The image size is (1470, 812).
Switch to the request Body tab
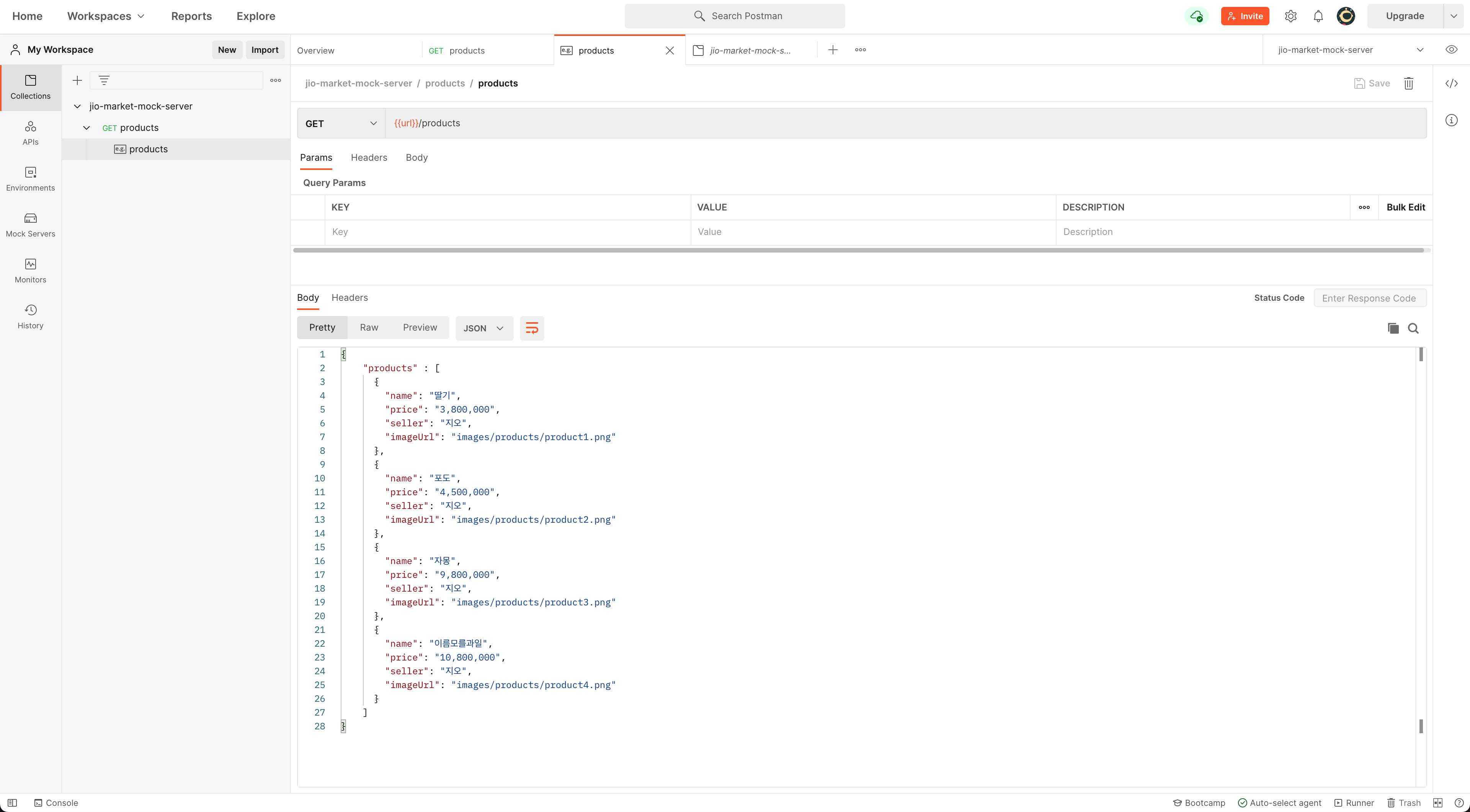416,157
